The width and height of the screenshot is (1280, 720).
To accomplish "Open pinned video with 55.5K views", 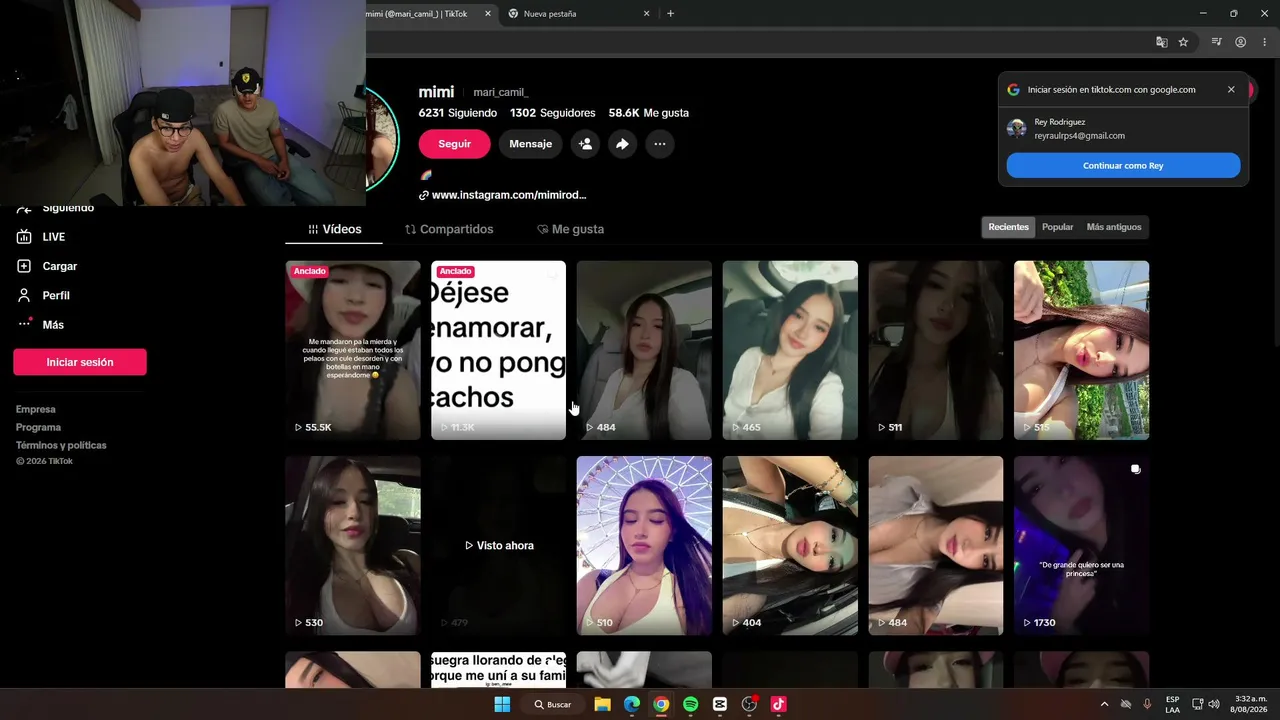I will coord(353,350).
